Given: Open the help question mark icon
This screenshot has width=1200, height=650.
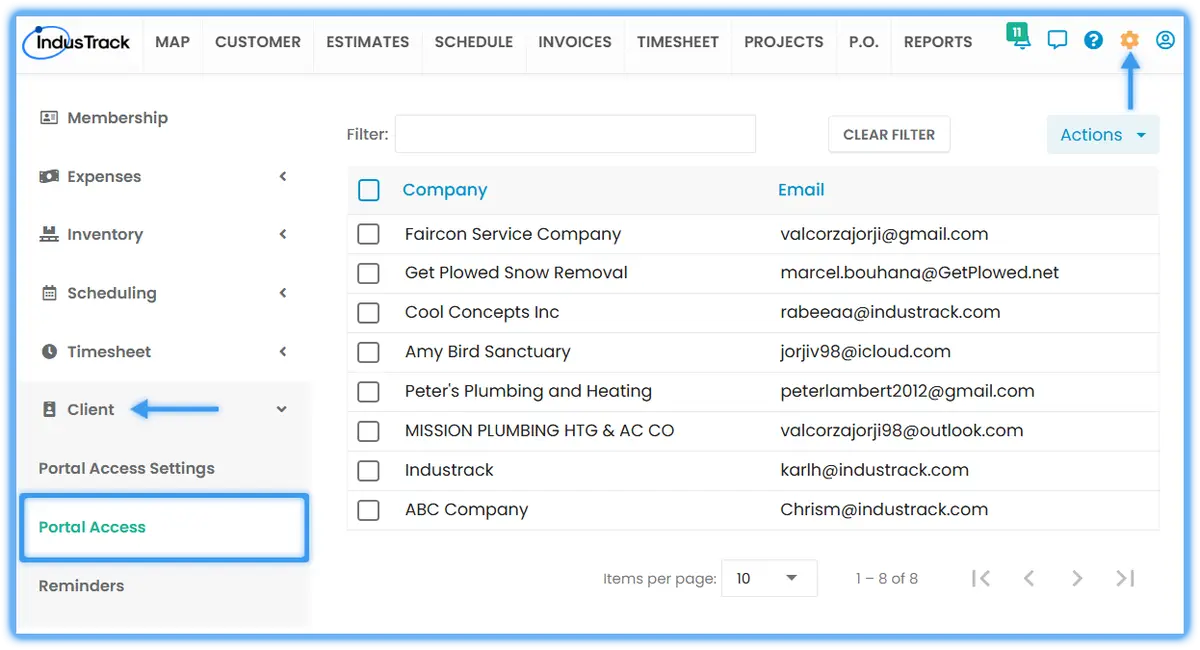Looking at the screenshot, I should click(x=1093, y=40).
